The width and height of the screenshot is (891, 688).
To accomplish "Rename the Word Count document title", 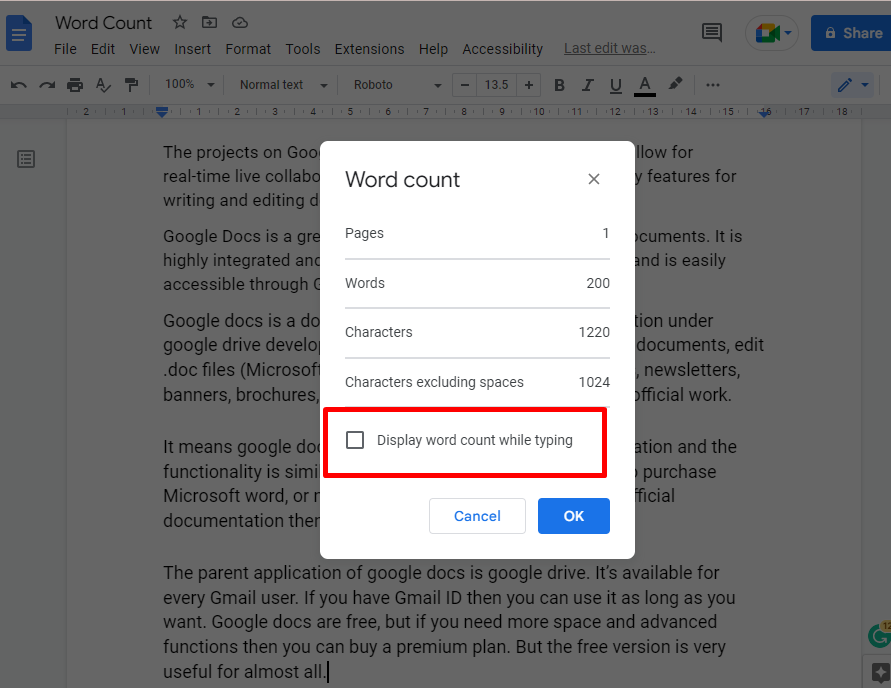I will coord(103,23).
